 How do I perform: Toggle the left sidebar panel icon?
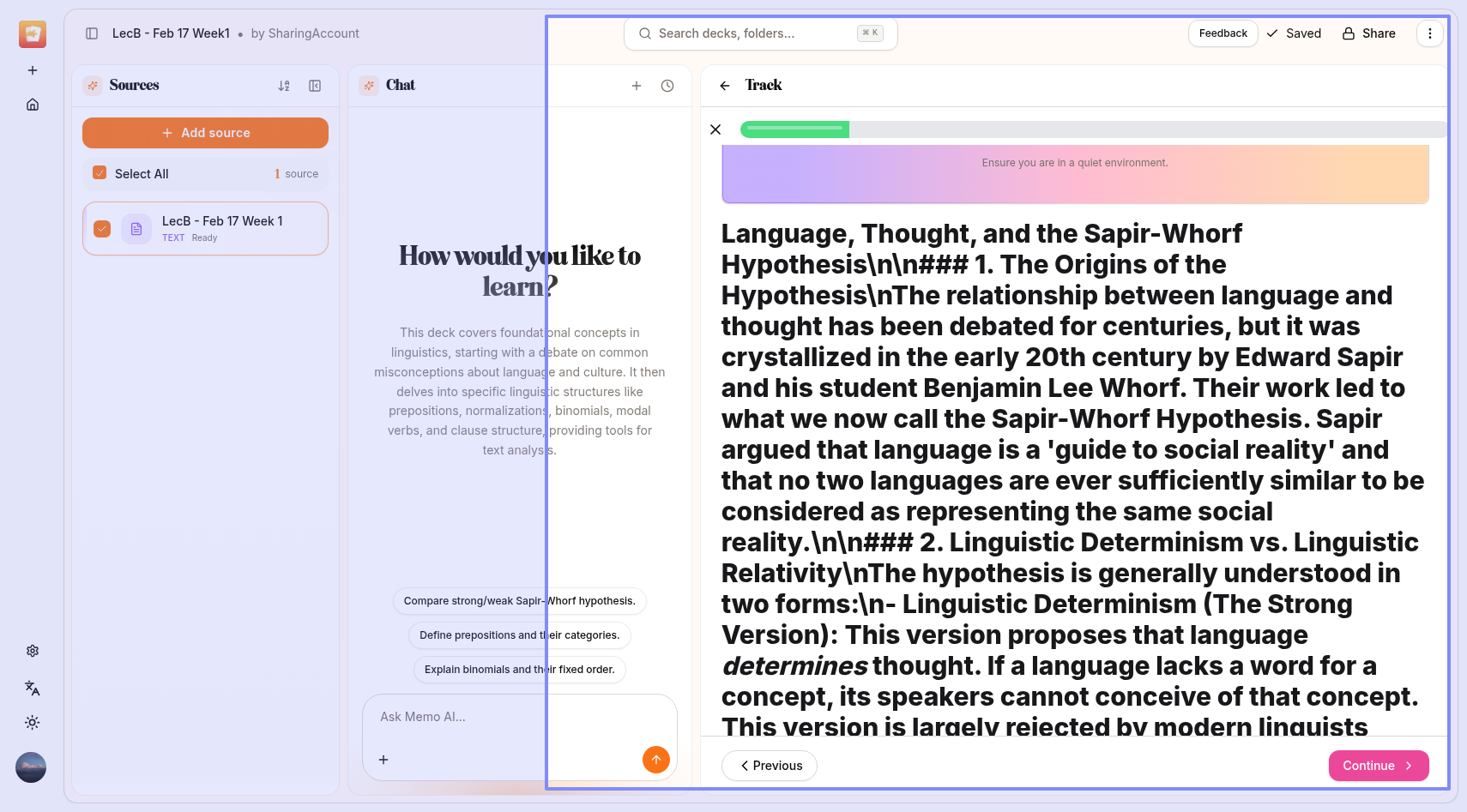[92, 33]
